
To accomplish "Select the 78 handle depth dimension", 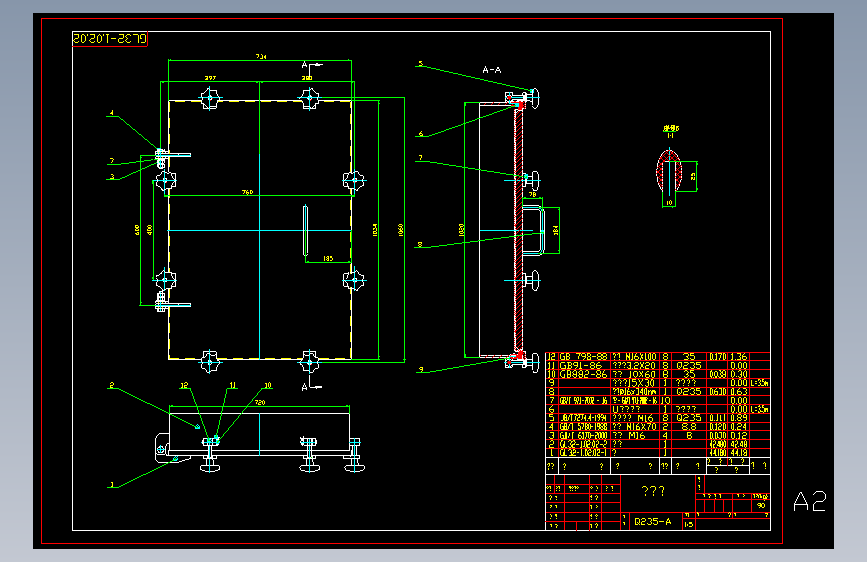I will [532, 194].
